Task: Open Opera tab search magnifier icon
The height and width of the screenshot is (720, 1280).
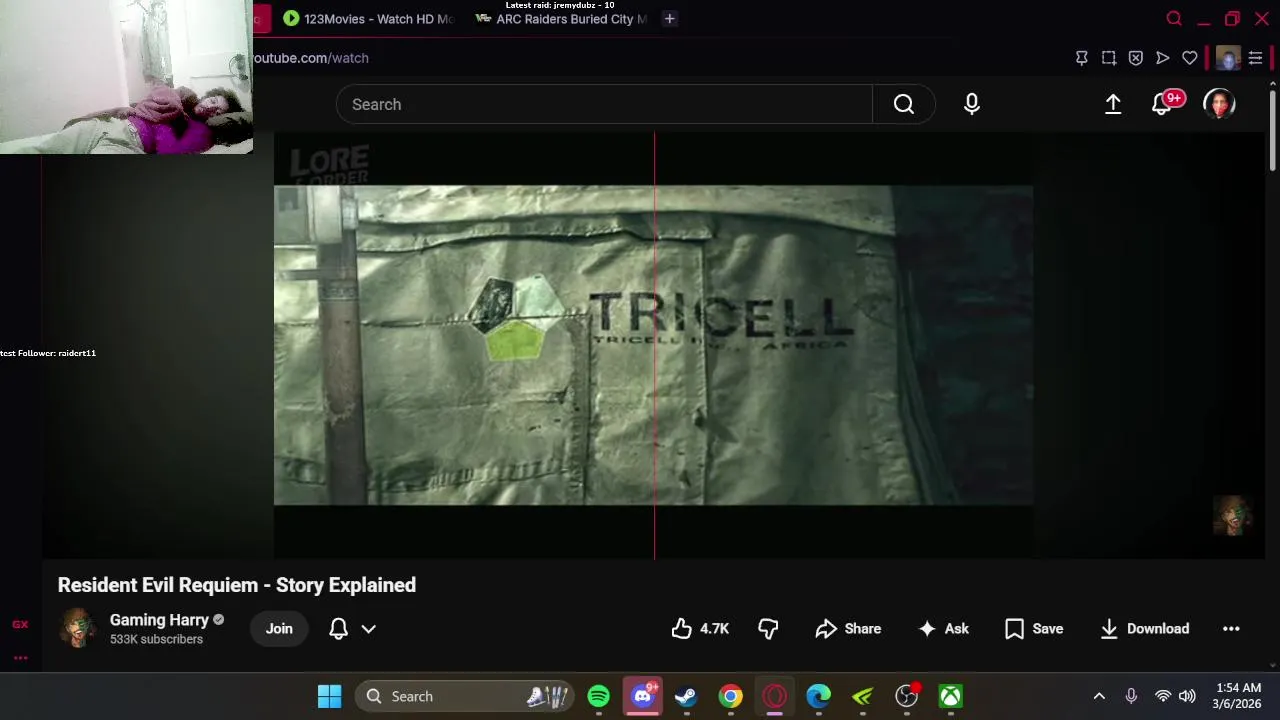Action: pyautogui.click(x=1175, y=18)
